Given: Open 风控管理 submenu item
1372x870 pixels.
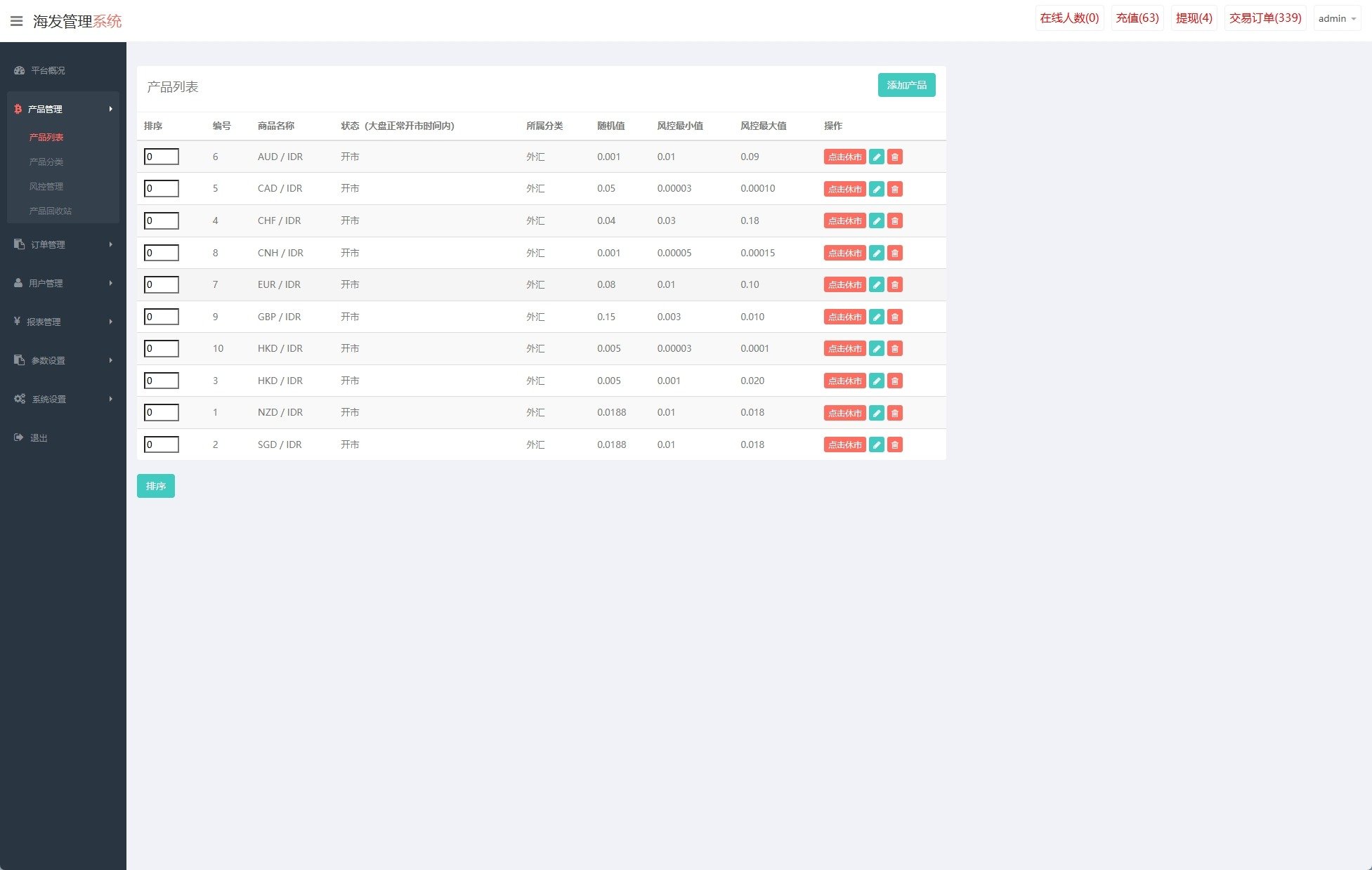Looking at the screenshot, I should point(46,186).
